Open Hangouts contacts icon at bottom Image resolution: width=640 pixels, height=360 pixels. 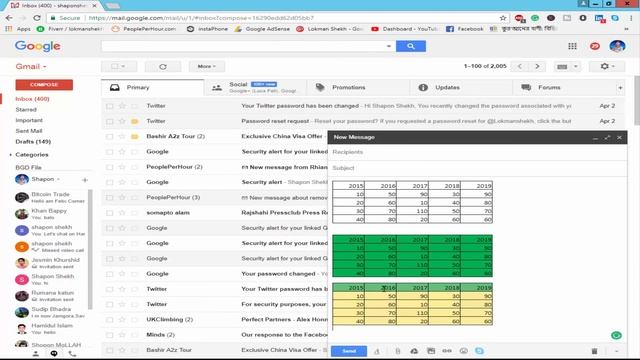pos(36,354)
